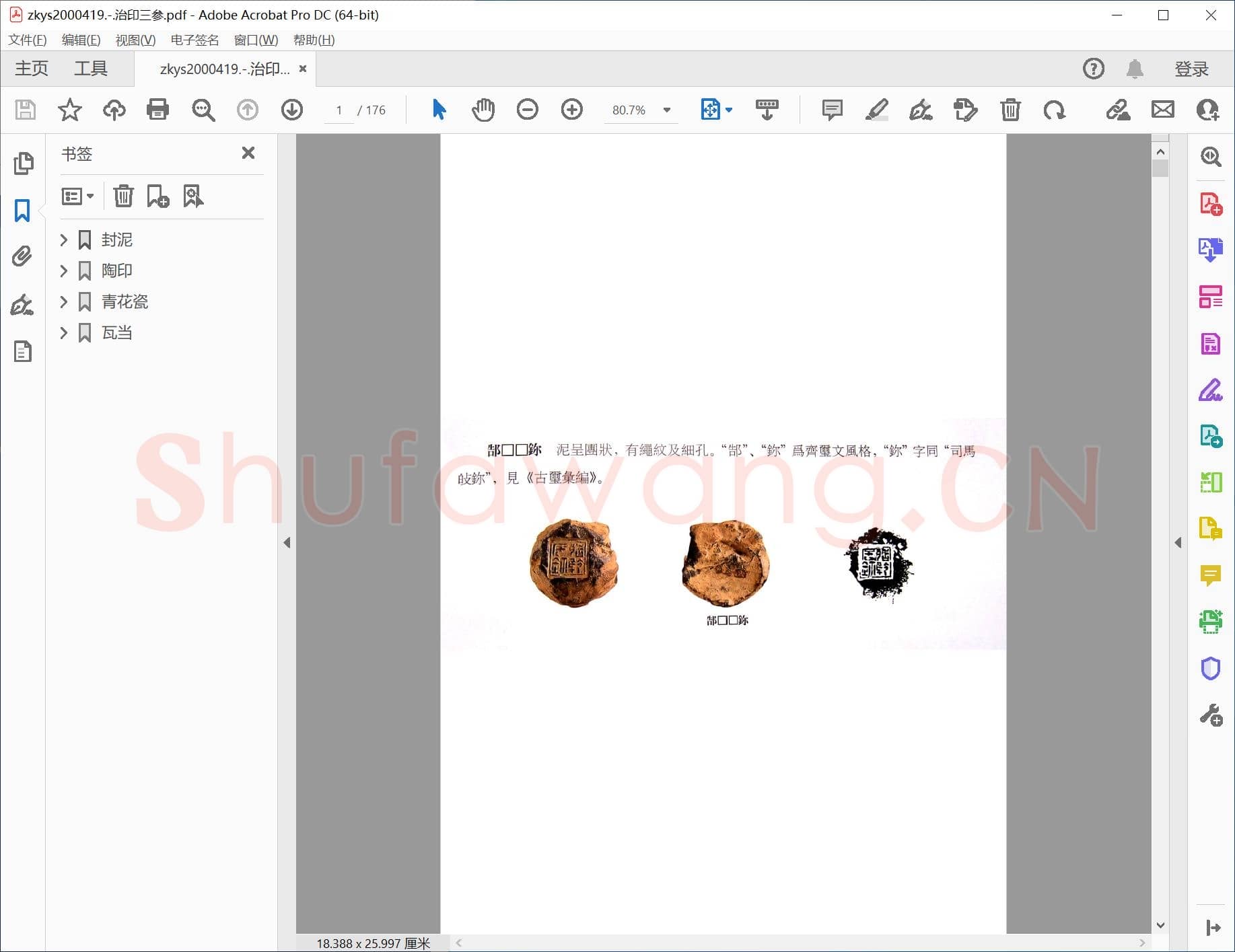The width and height of the screenshot is (1235, 952).
Task: Select the 瓦当 bookmark
Action: point(116,333)
